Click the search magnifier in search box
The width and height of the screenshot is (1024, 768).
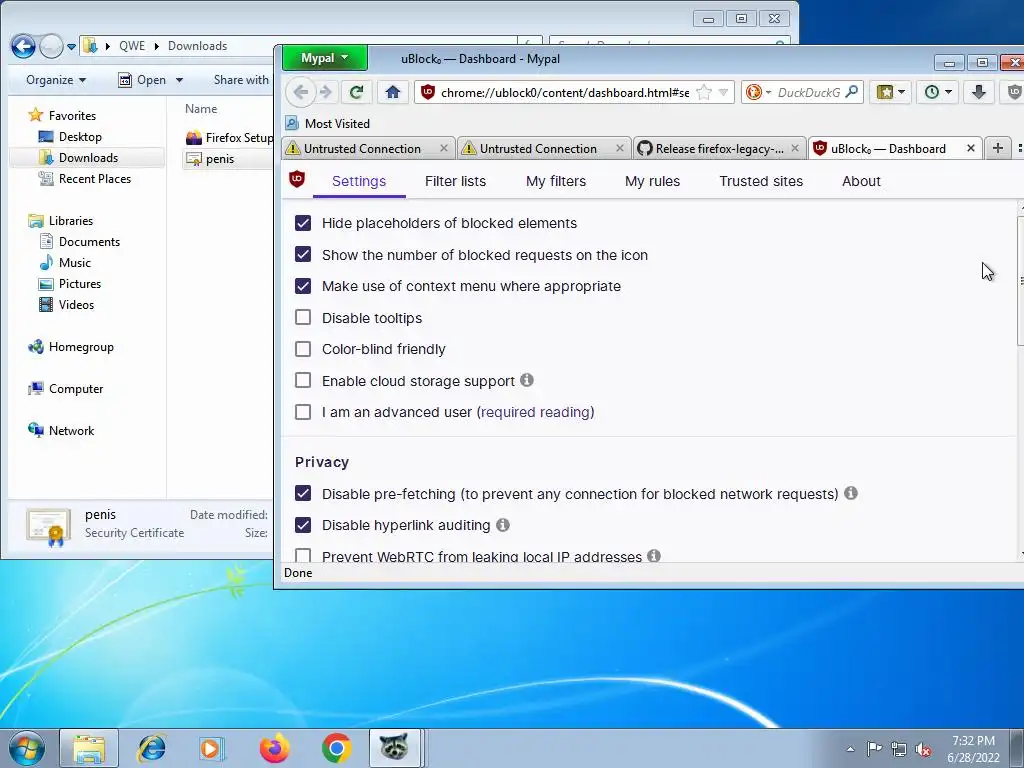coord(852,92)
